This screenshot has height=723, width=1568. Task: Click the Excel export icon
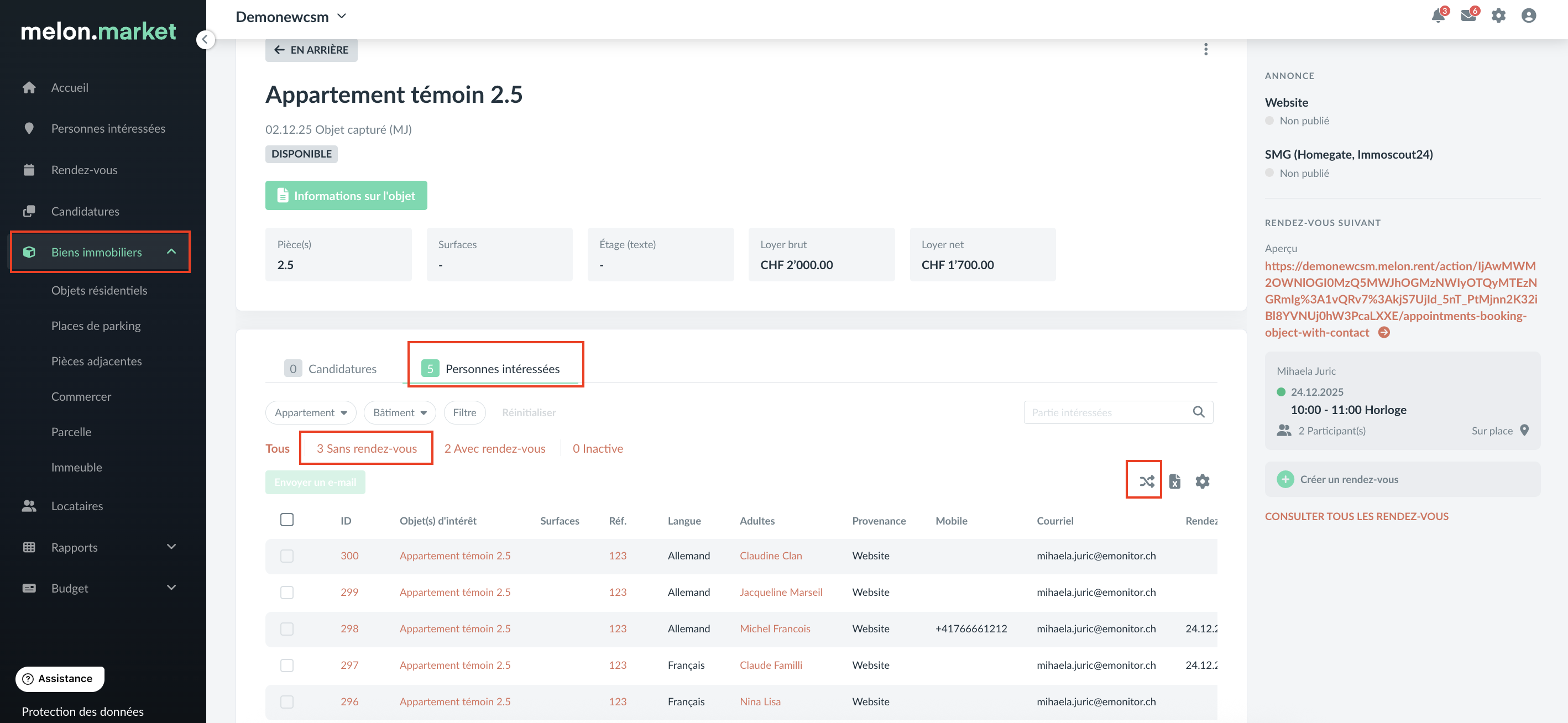[1175, 481]
